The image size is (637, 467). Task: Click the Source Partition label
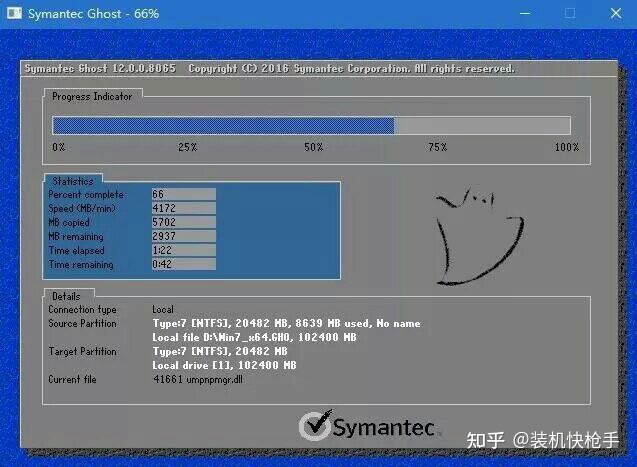(x=82, y=323)
